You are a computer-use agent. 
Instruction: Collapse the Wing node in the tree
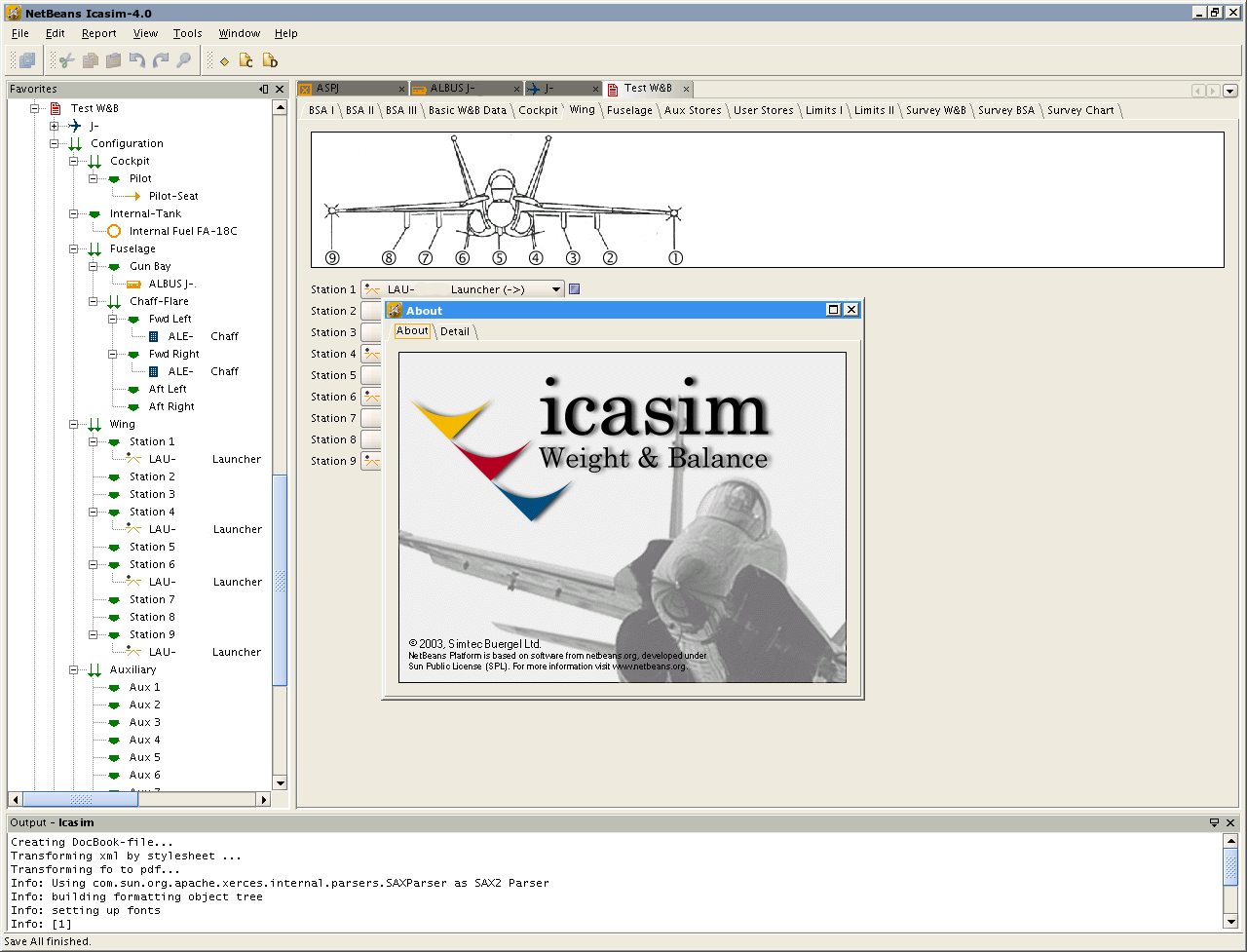point(74,424)
